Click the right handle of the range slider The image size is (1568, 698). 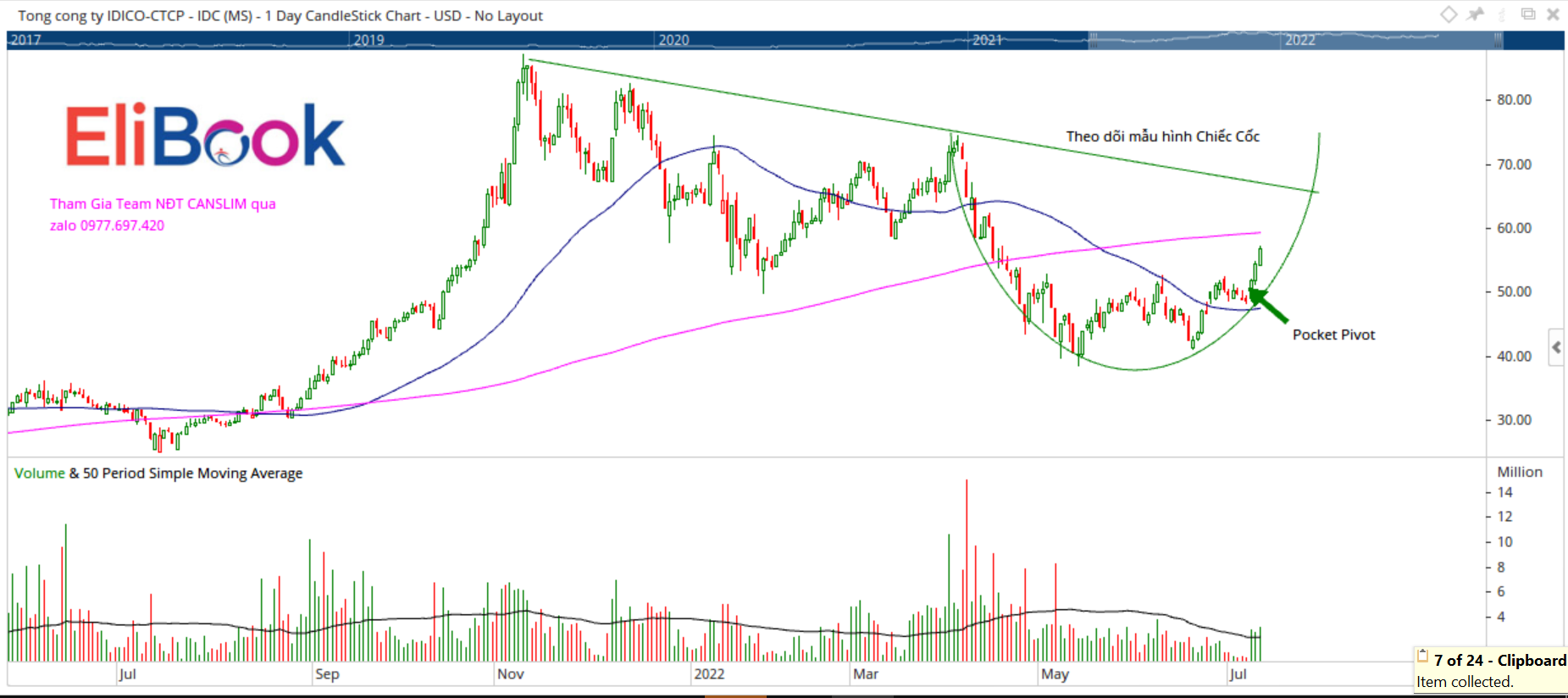(x=1498, y=40)
